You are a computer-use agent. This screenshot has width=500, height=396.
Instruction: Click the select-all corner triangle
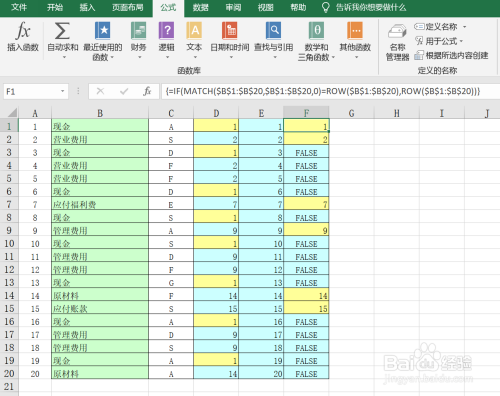(x=12, y=112)
